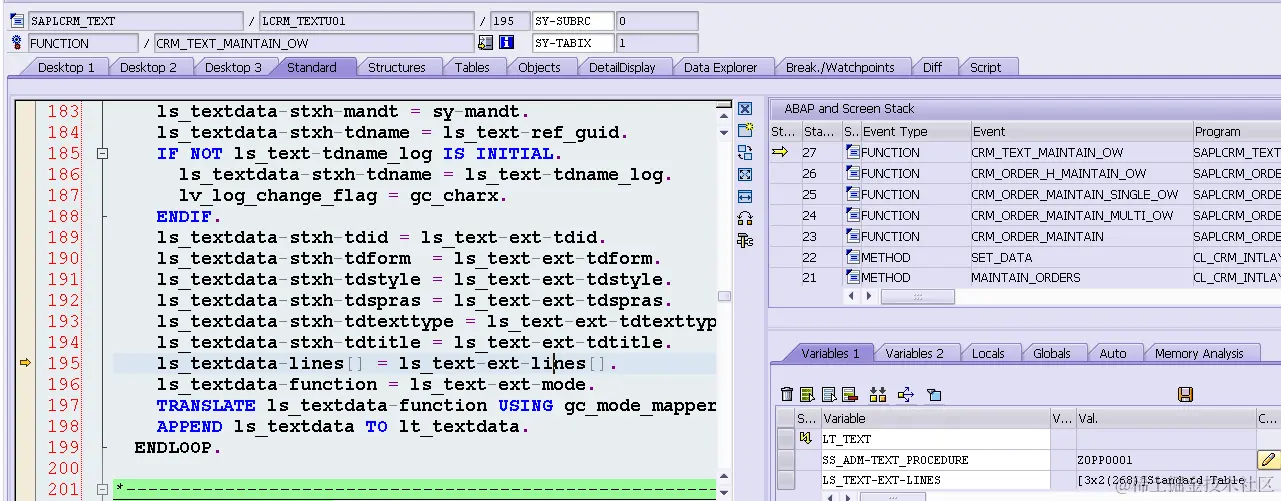Image resolution: width=1281 pixels, height=501 pixels.
Task: Switch to the Auto tab
Action: point(1112,353)
